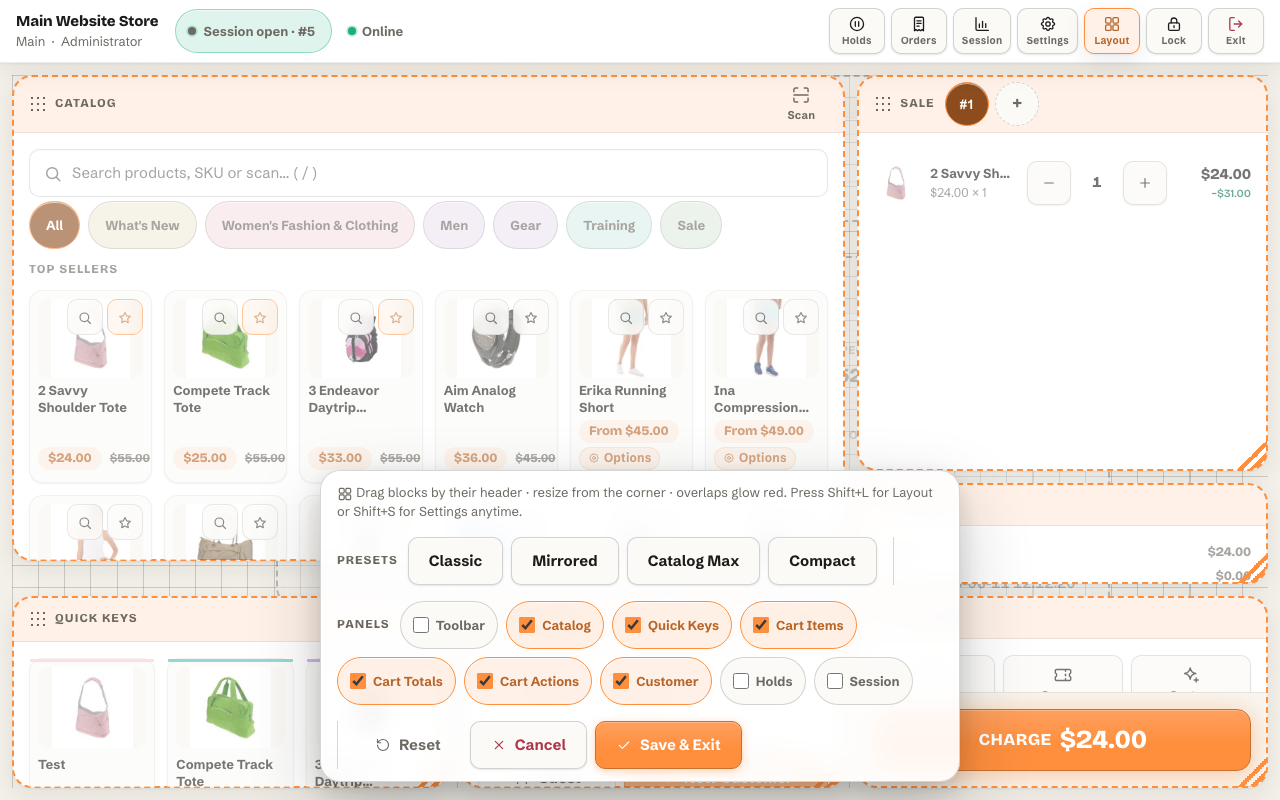Image resolution: width=1280 pixels, height=800 pixels.
Task: Decrease quantity of 2 Savvy Shoulder Tote
Action: (x=1049, y=183)
